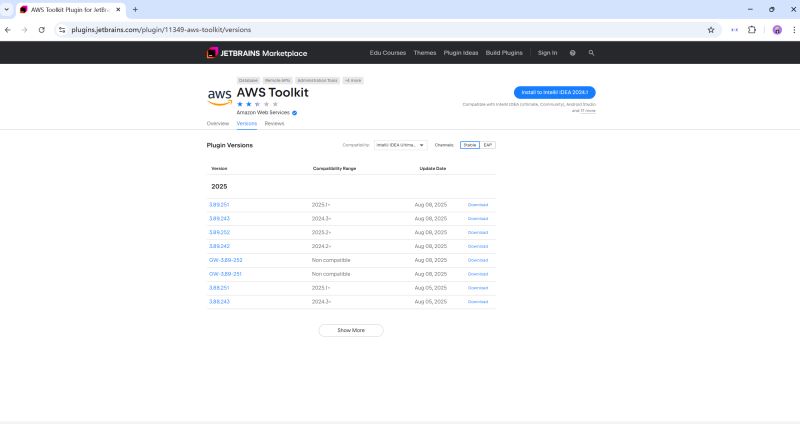This screenshot has height=424, width=800.
Task: Select the EAP channel toggle
Action: point(488,145)
